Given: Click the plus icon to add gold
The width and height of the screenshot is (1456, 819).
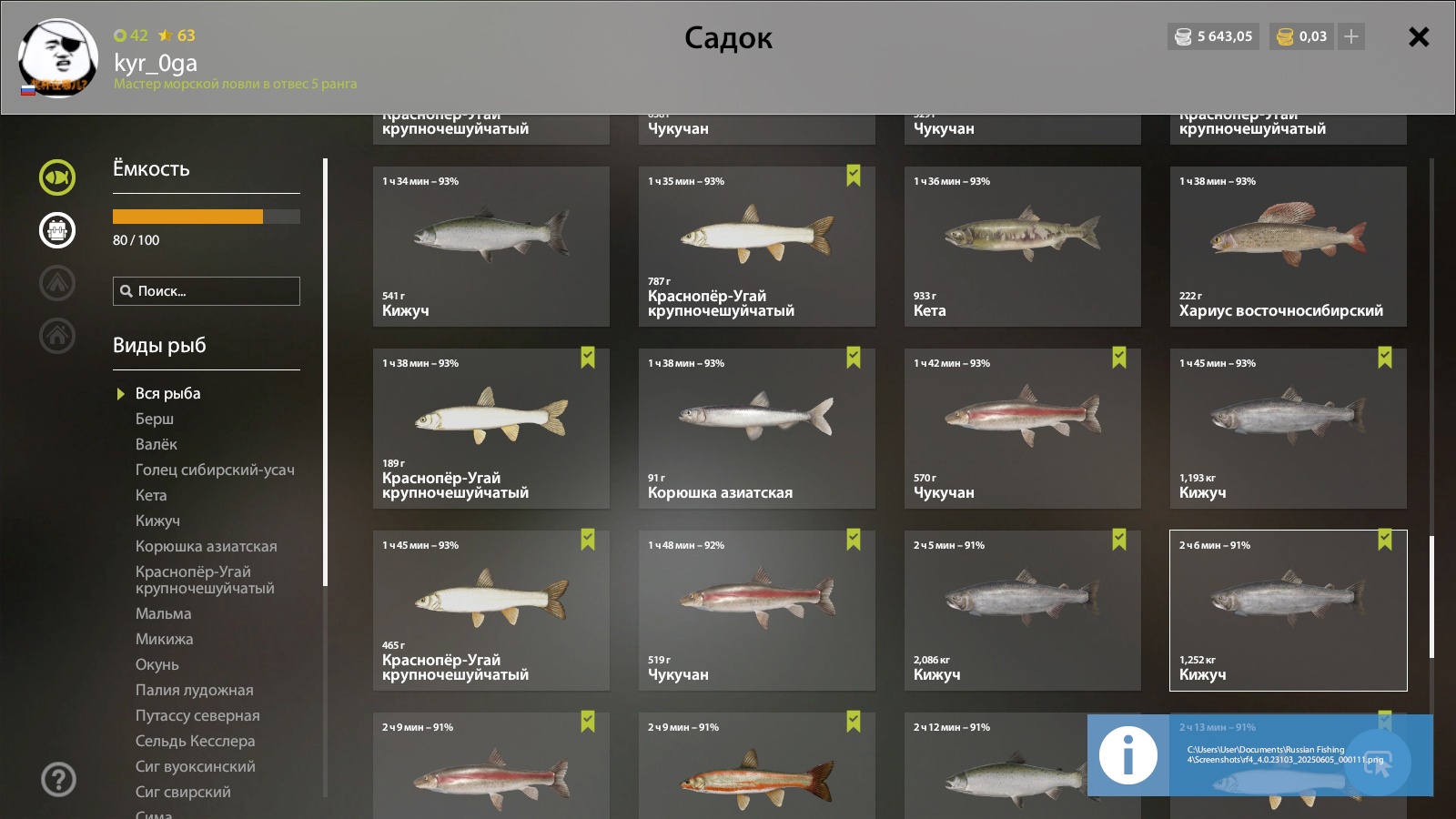Looking at the screenshot, I should point(1351,36).
